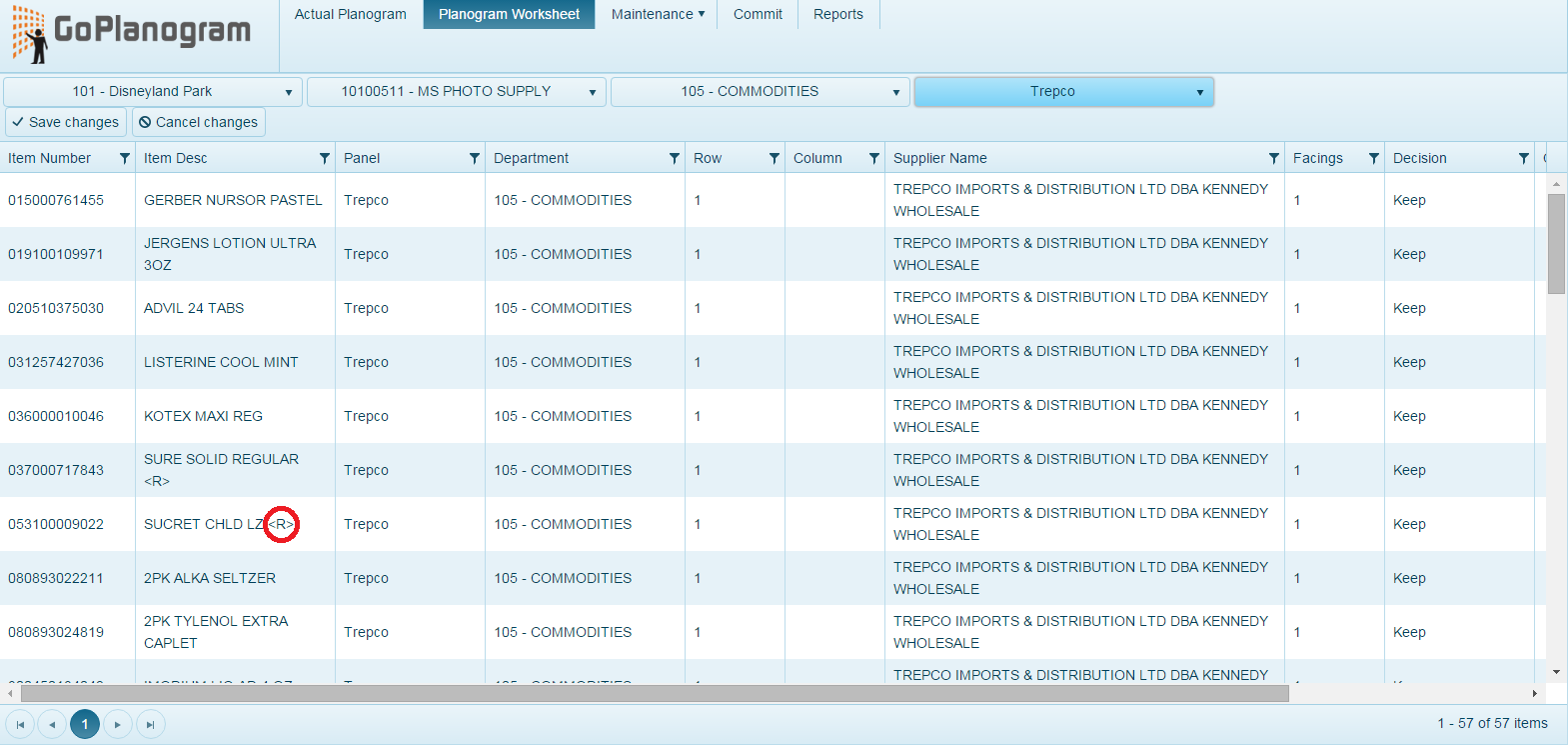Open the Panel column filter
This screenshot has width=1568, height=747.
tap(474, 158)
